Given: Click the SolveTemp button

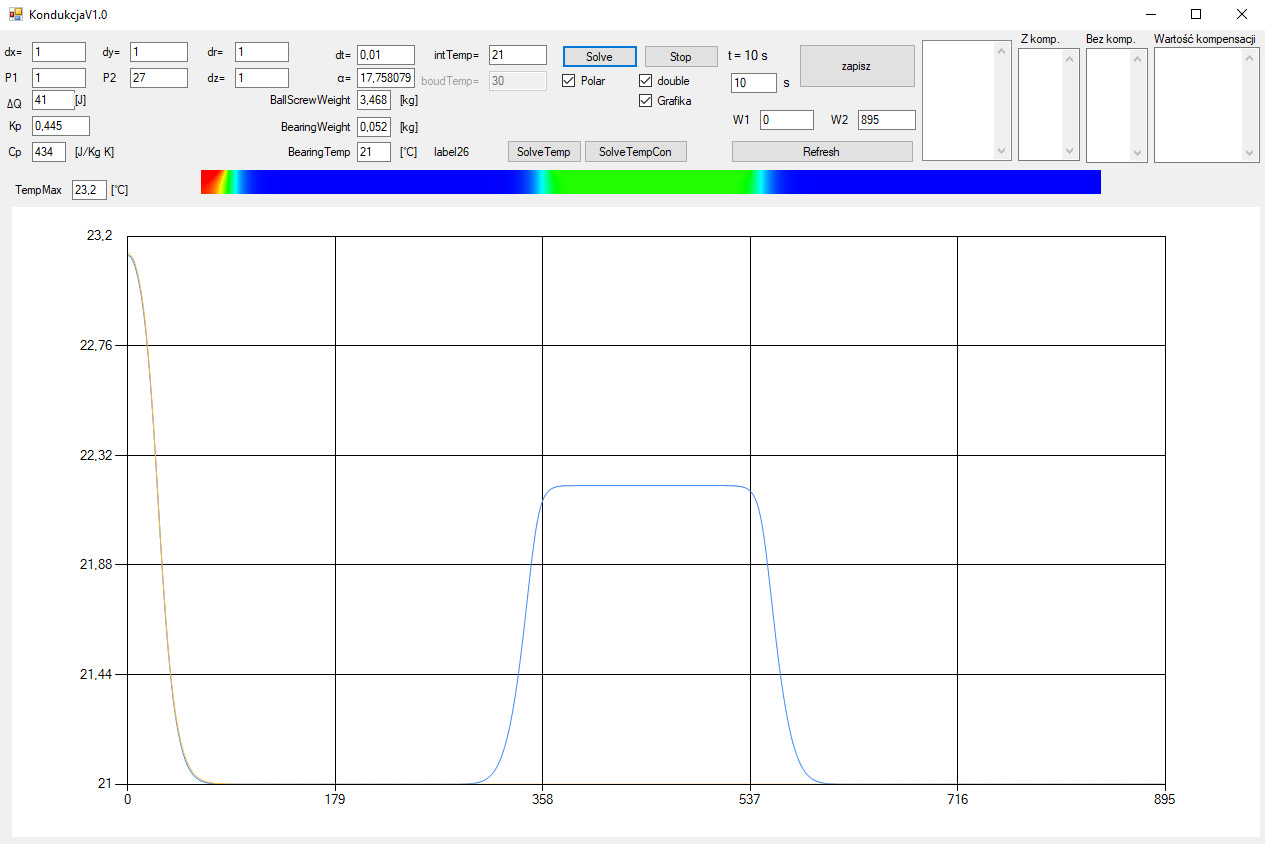Looking at the screenshot, I should pos(544,152).
